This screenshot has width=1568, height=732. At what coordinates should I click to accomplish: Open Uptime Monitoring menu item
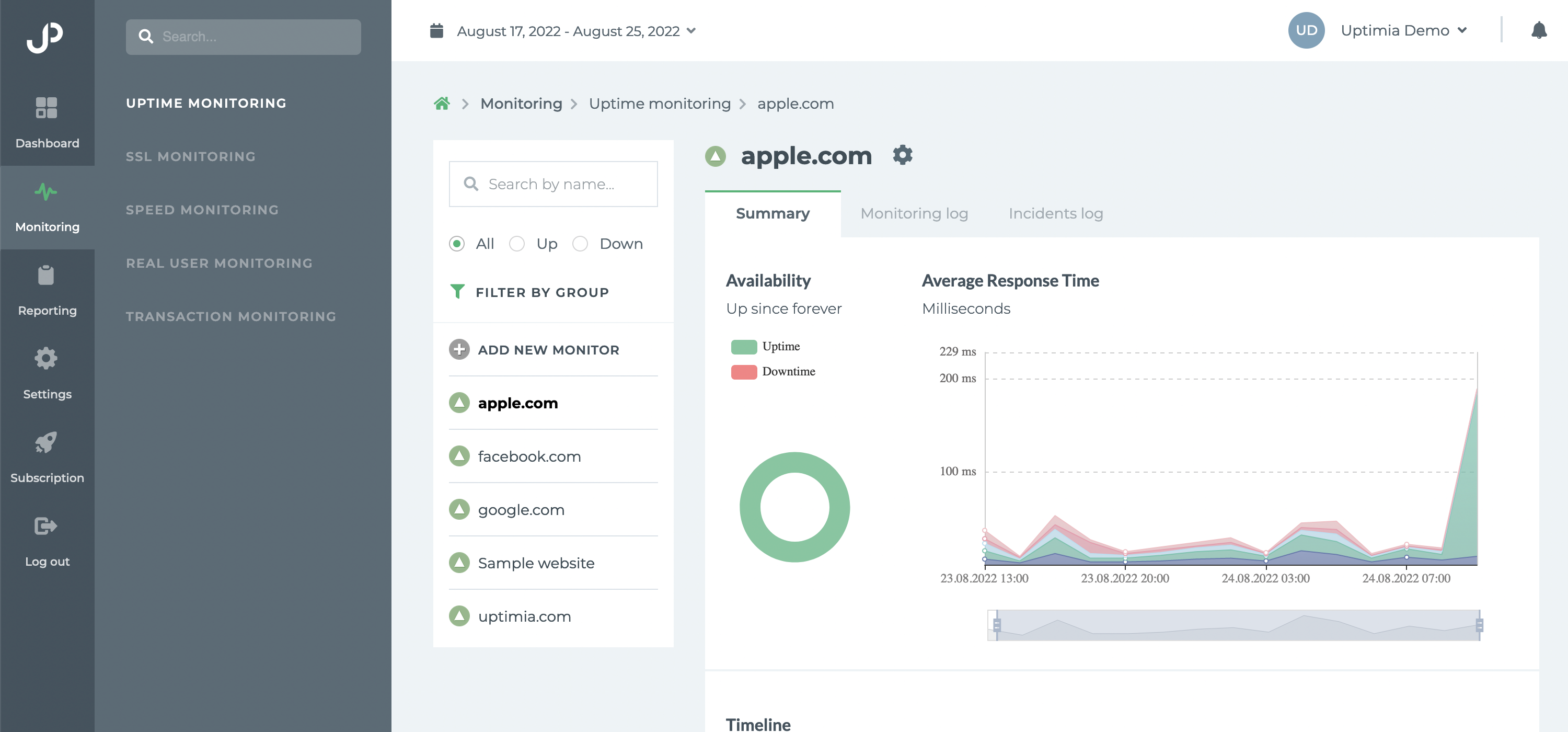(206, 104)
